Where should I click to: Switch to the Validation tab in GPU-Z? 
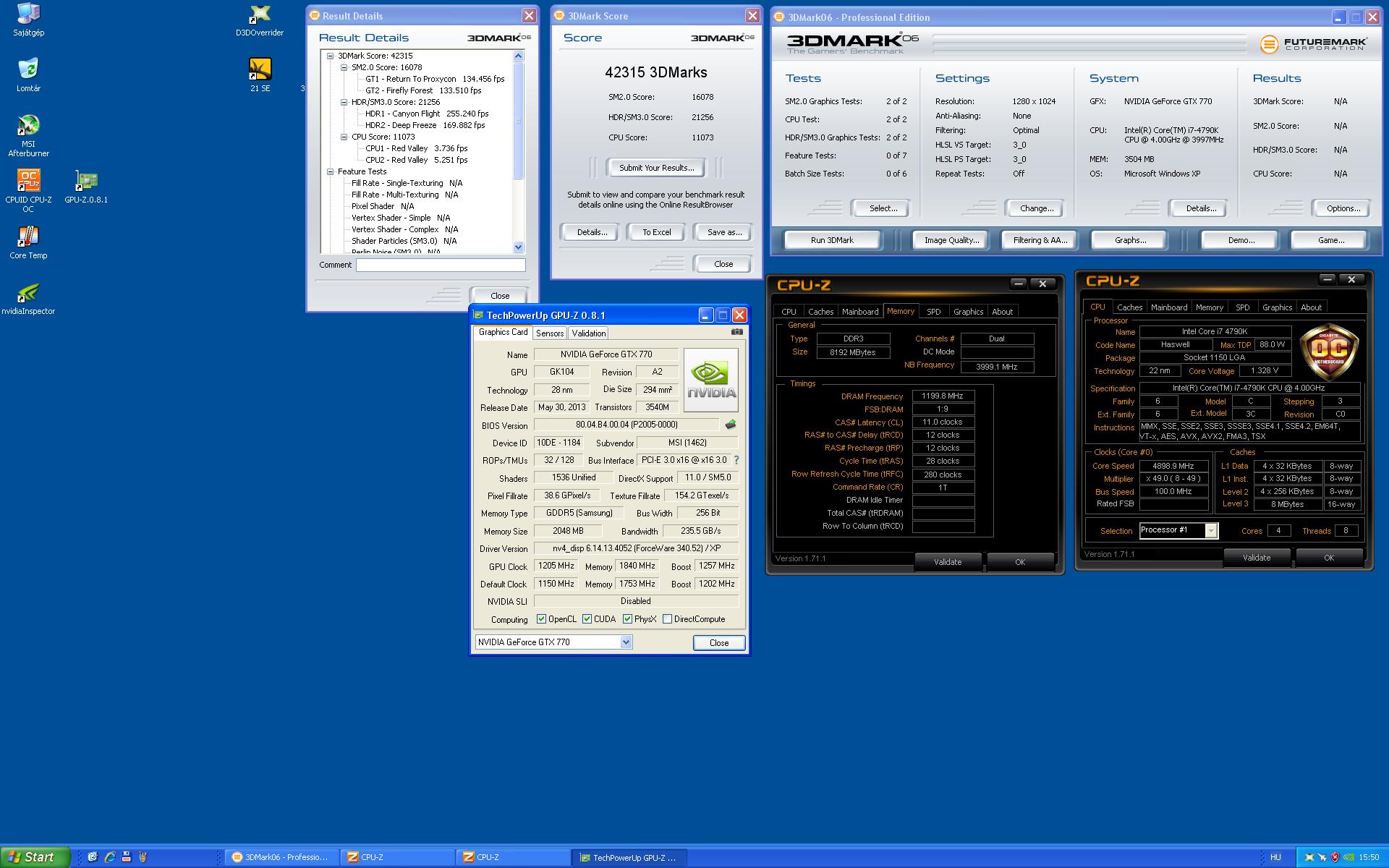point(588,333)
